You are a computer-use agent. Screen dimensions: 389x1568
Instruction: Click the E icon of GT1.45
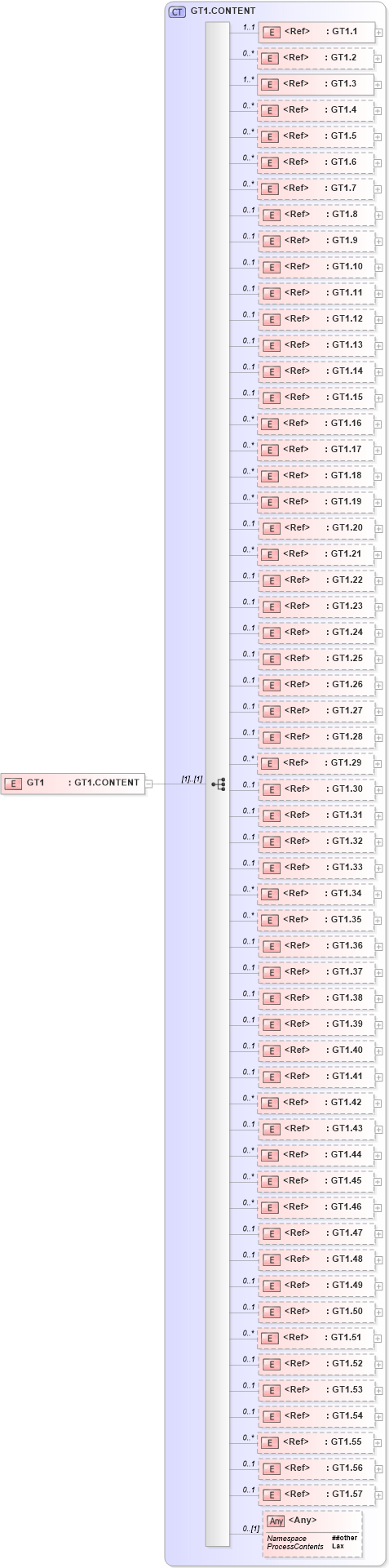271,1181
